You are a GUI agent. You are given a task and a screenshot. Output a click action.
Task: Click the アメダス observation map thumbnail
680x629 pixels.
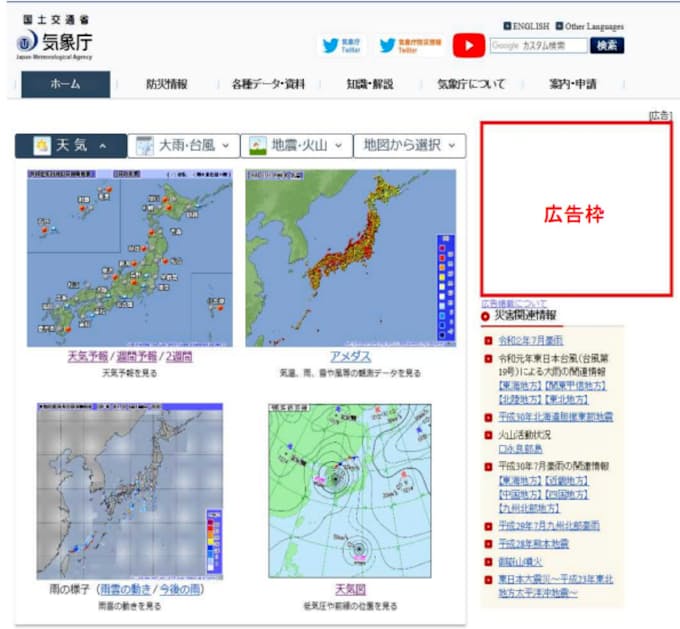[350, 257]
